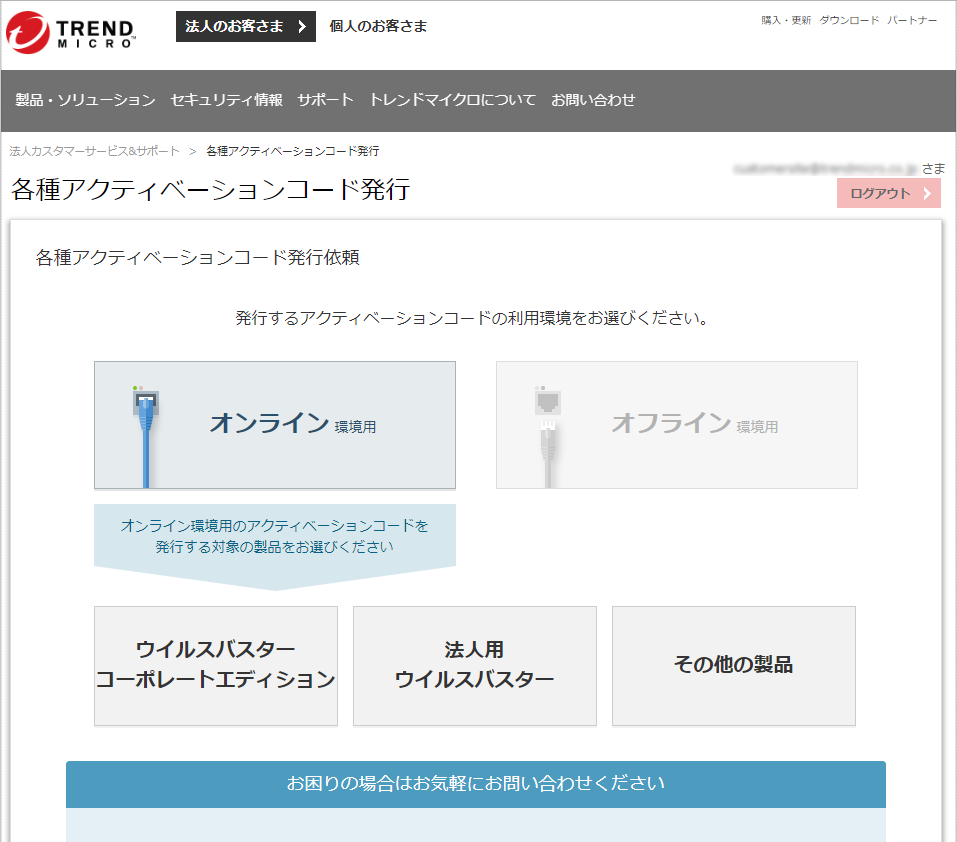Switch to 個人のお客さま site
Viewport: 957px width, 842px height.
click(x=378, y=27)
